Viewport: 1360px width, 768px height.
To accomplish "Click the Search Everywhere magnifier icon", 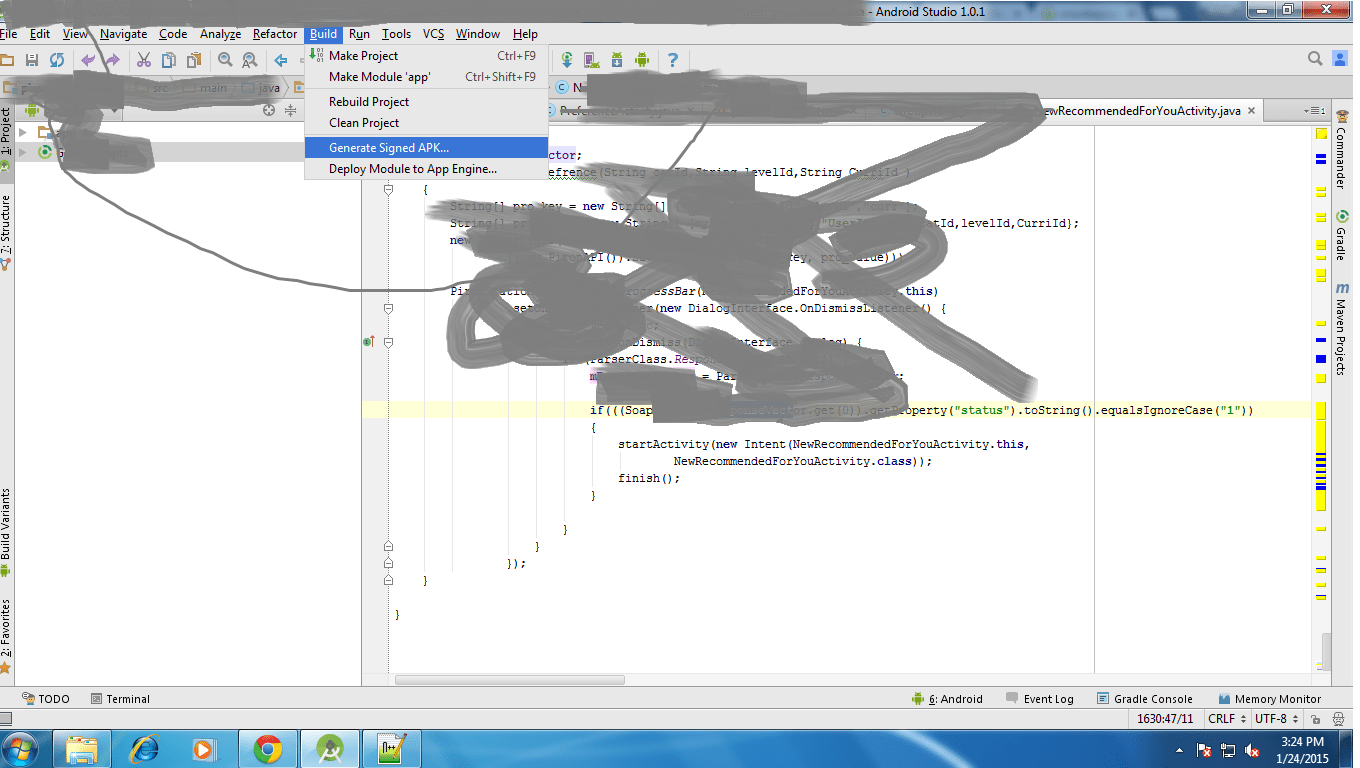I will [x=1316, y=60].
